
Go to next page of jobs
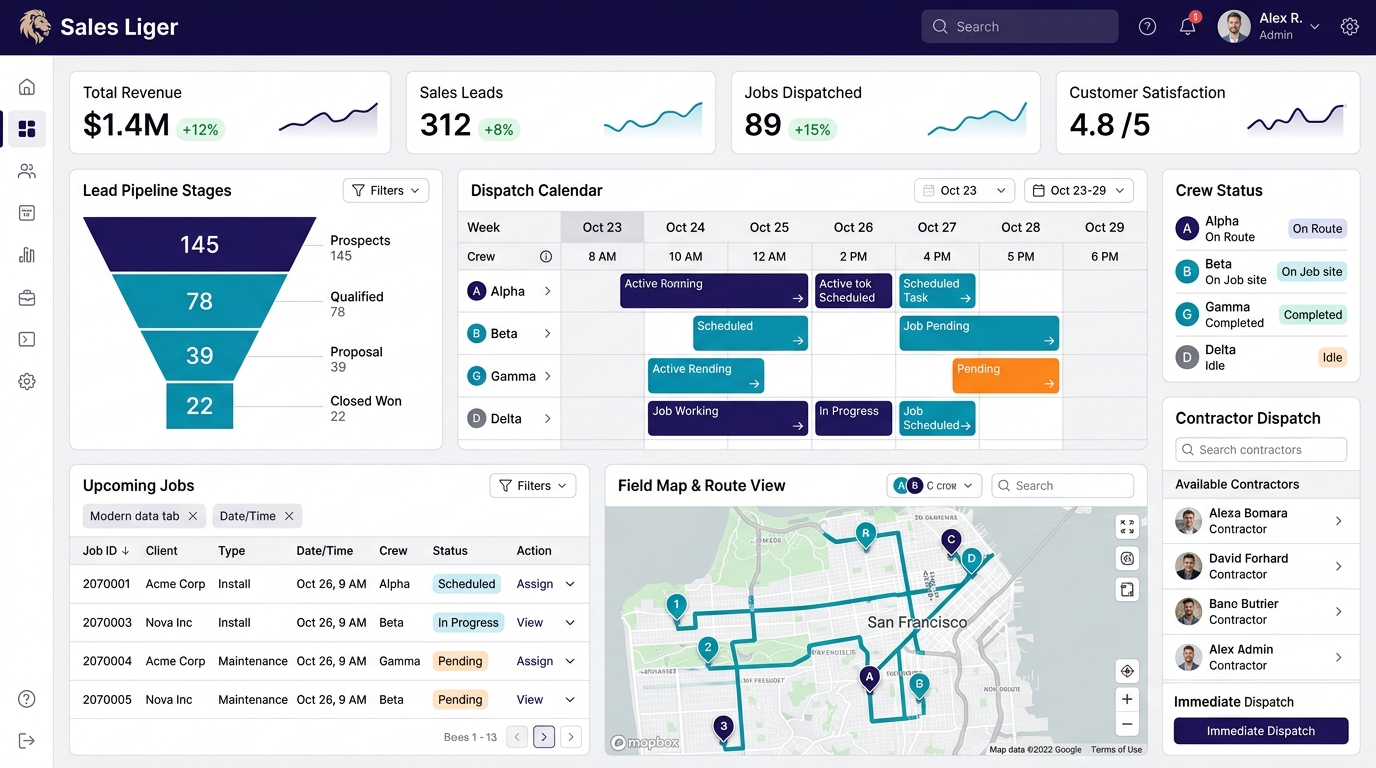click(571, 737)
